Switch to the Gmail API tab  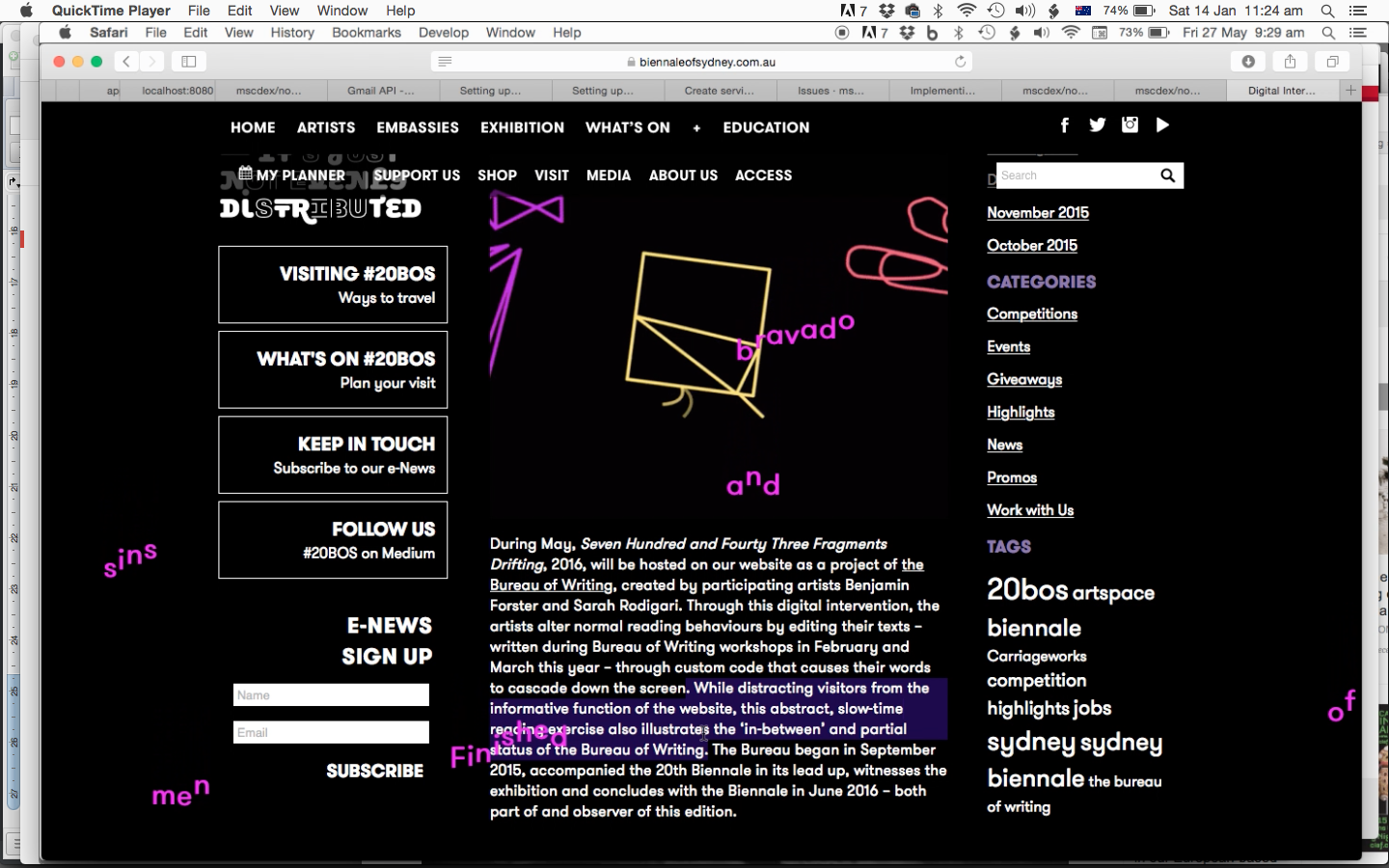(x=381, y=91)
